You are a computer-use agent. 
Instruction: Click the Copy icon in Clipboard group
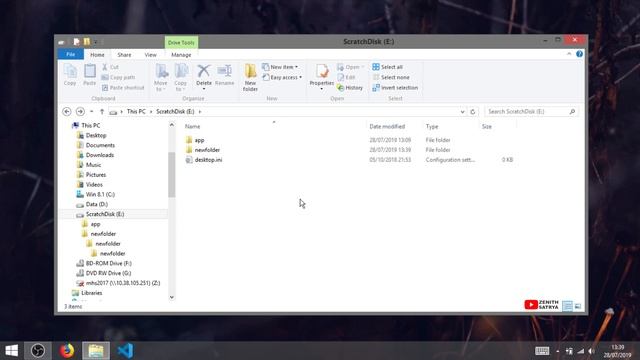click(70, 75)
